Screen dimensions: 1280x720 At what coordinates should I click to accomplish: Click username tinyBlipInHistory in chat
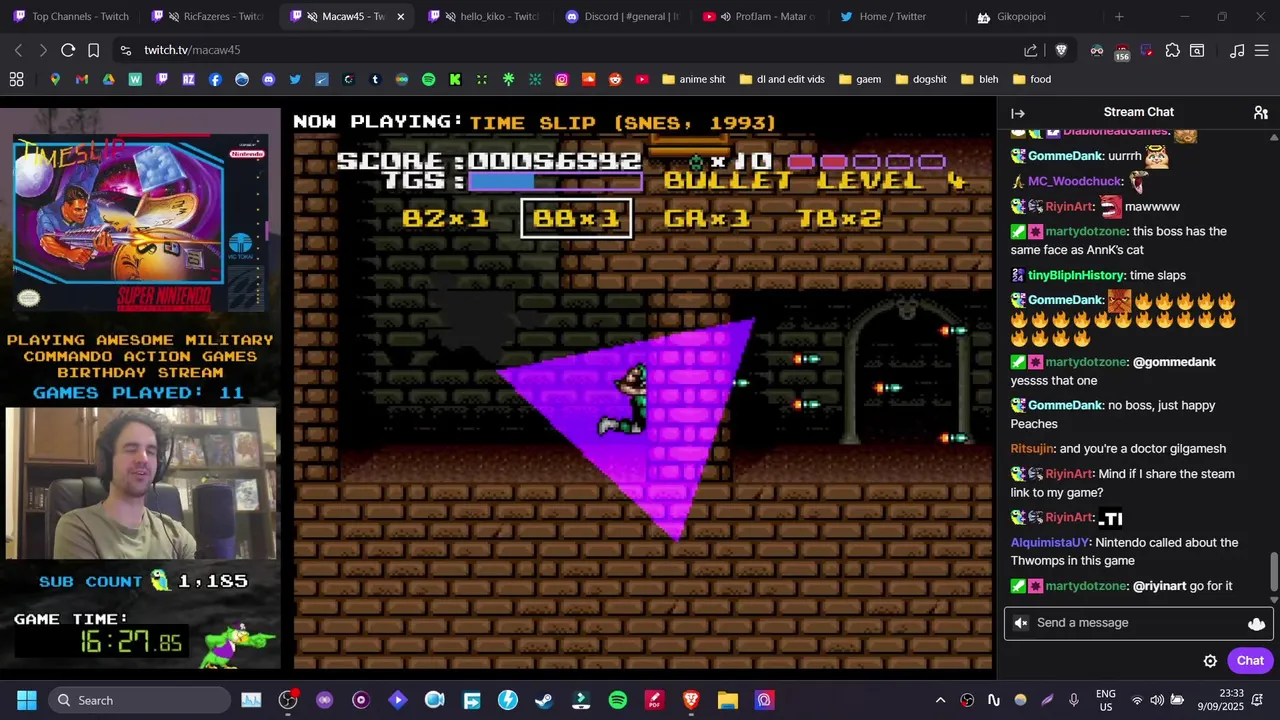(1076, 275)
